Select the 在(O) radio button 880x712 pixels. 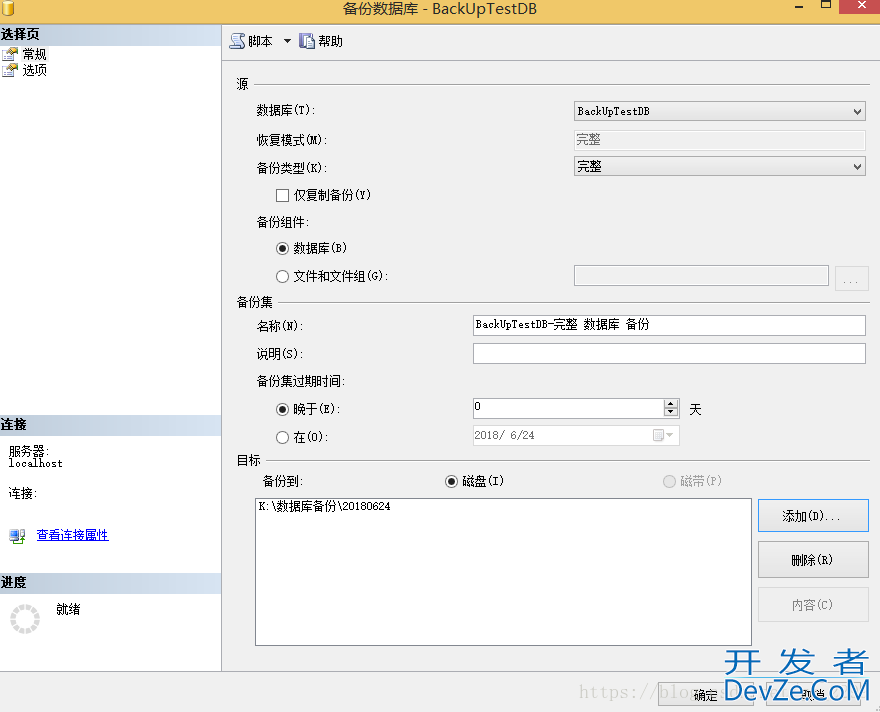(282, 437)
